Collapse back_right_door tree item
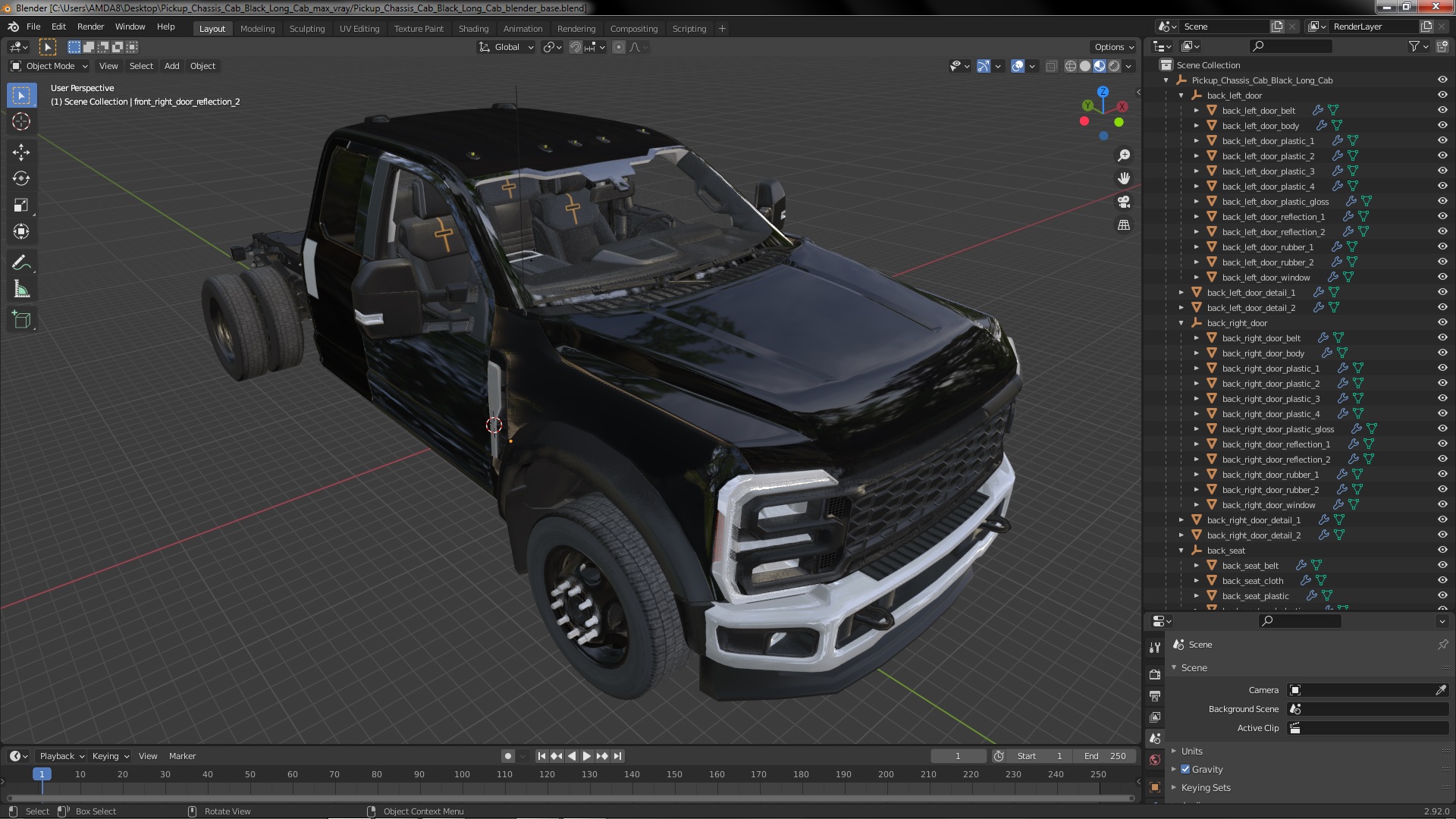The height and width of the screenshot is (819, 1456). click(1181, 323)
